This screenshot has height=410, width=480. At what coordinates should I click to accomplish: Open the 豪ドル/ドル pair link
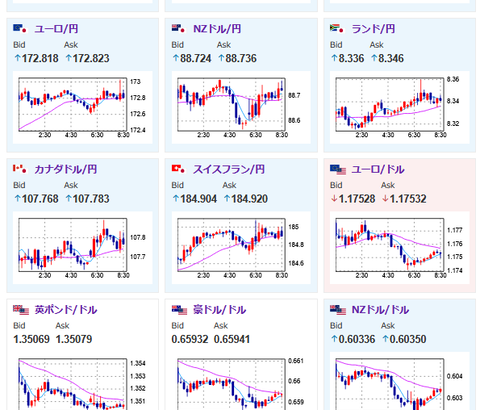click(219, 310)
